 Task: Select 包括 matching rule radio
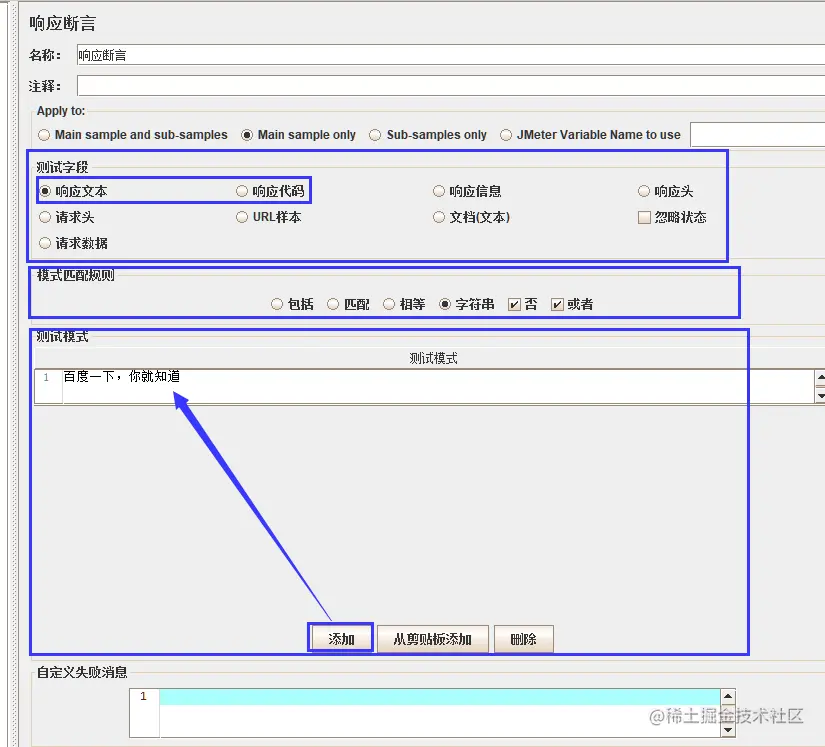click(x=277, y=304)
